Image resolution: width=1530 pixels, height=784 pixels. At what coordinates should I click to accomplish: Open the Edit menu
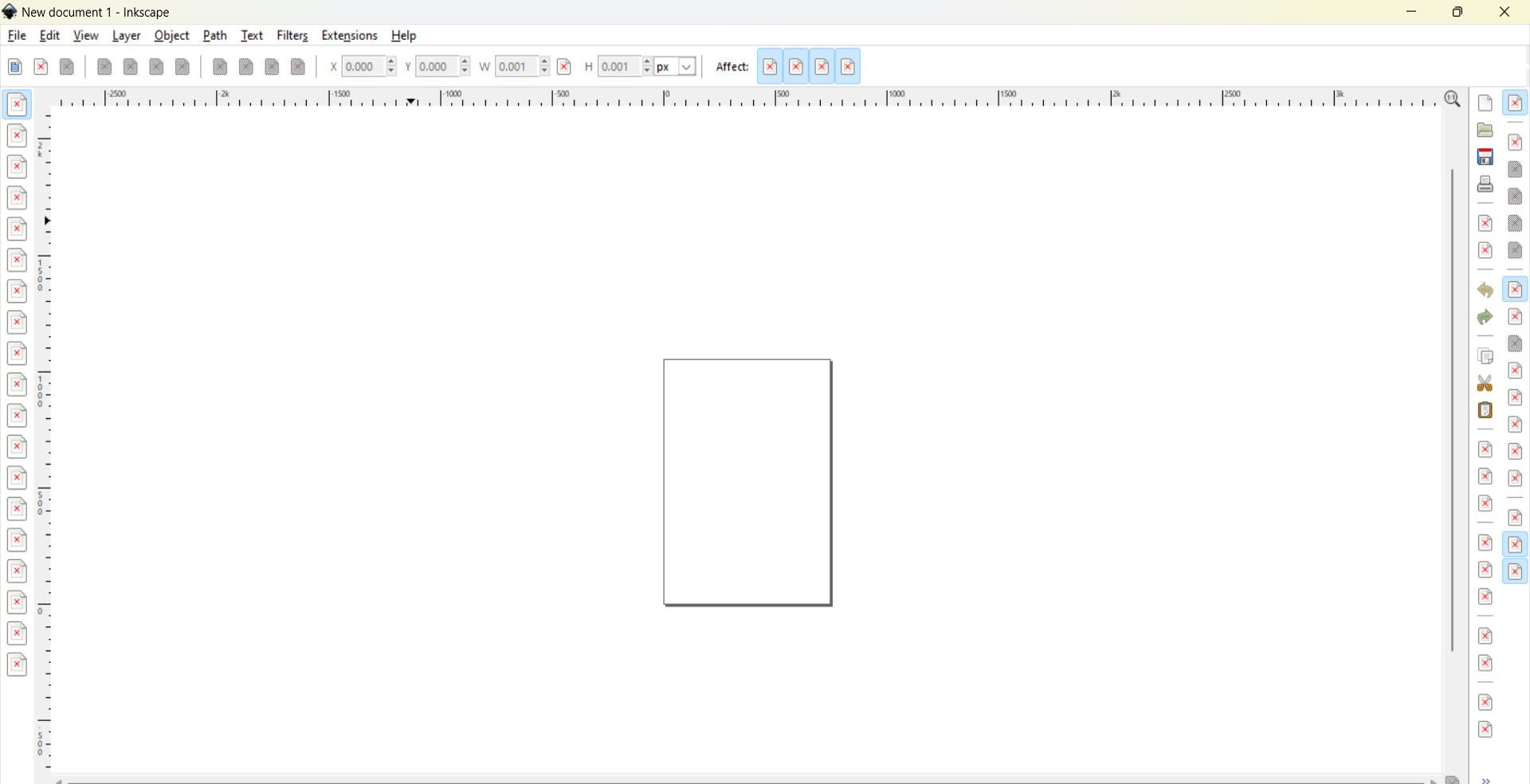coord(49,36)
